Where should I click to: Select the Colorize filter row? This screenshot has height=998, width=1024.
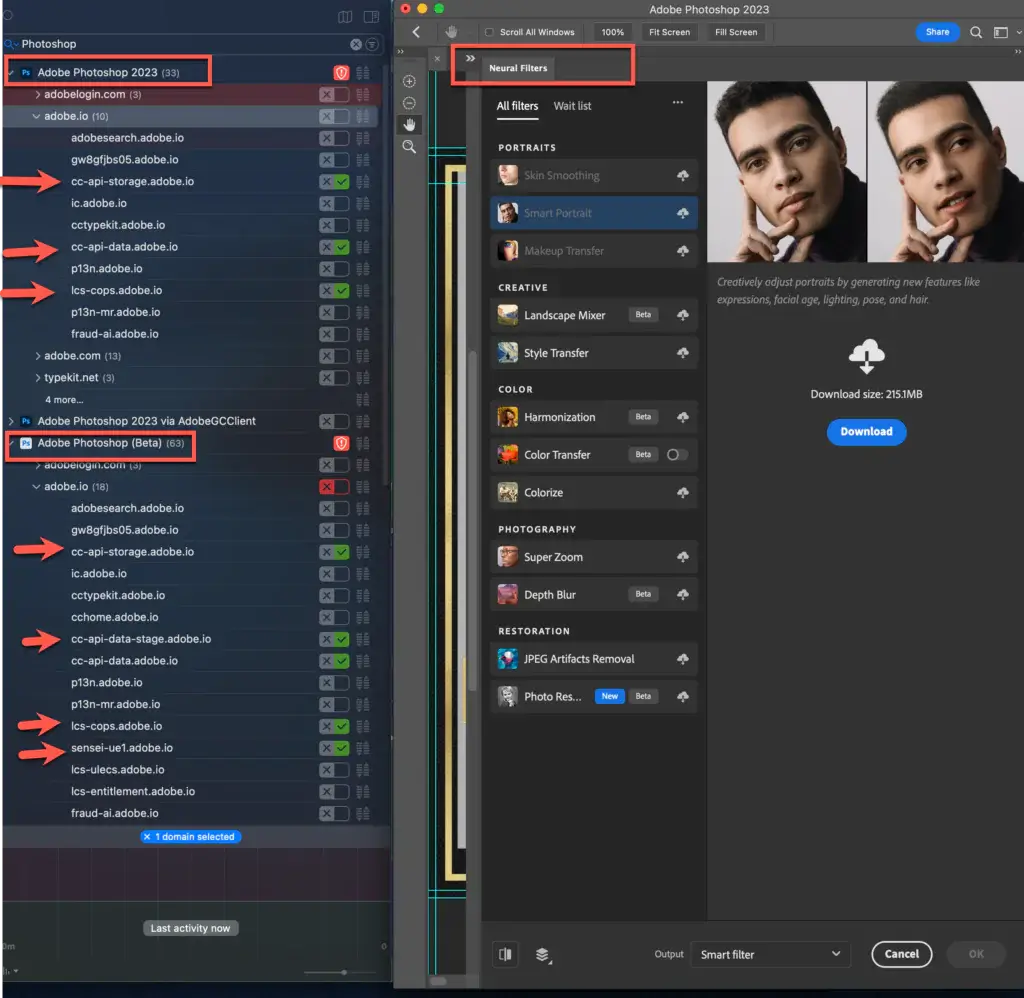click(594, 492)
